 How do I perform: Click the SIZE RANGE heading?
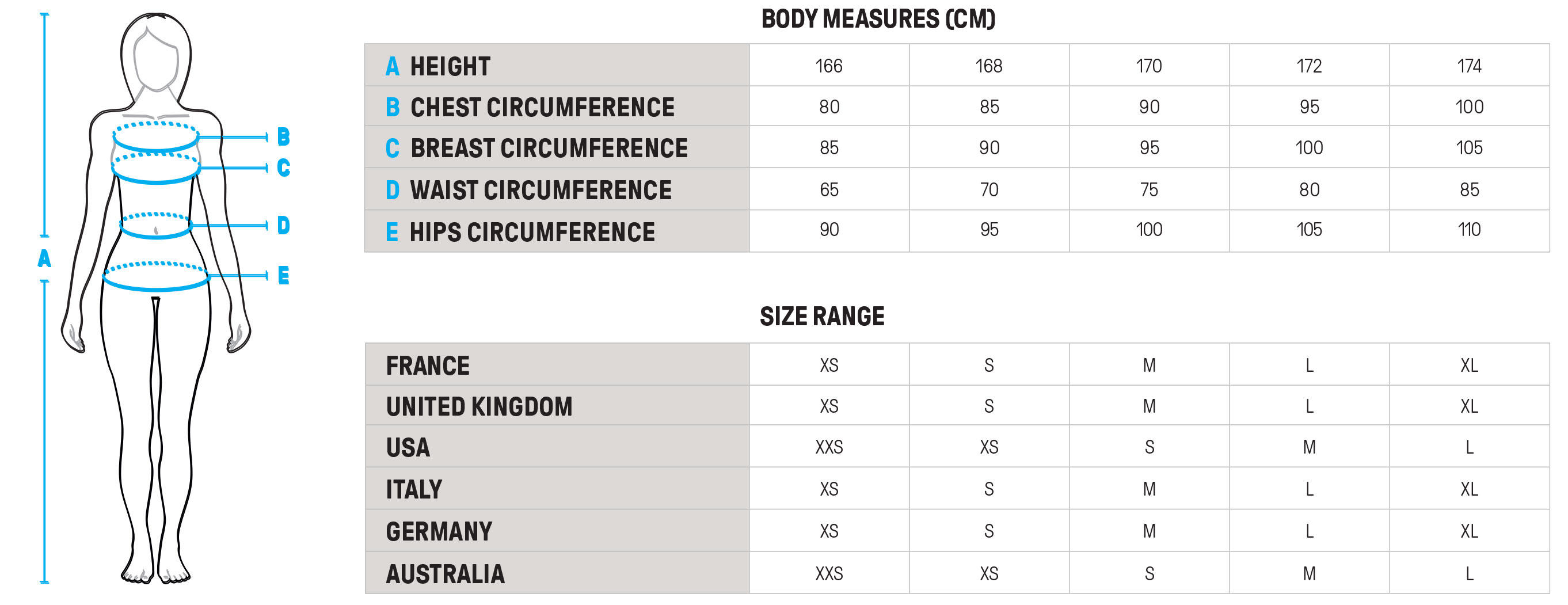pyautogui.click(x=822, y=317)
